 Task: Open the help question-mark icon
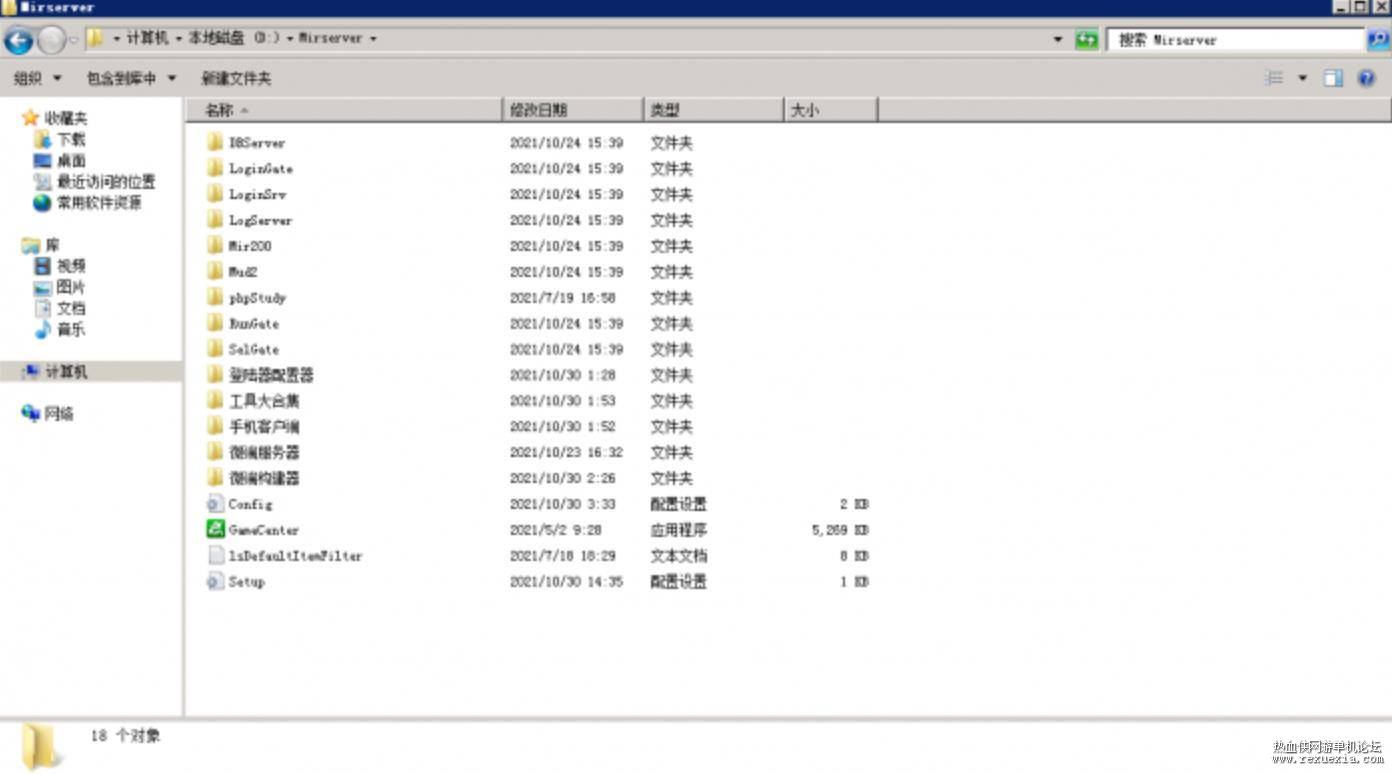(1366, 78)
